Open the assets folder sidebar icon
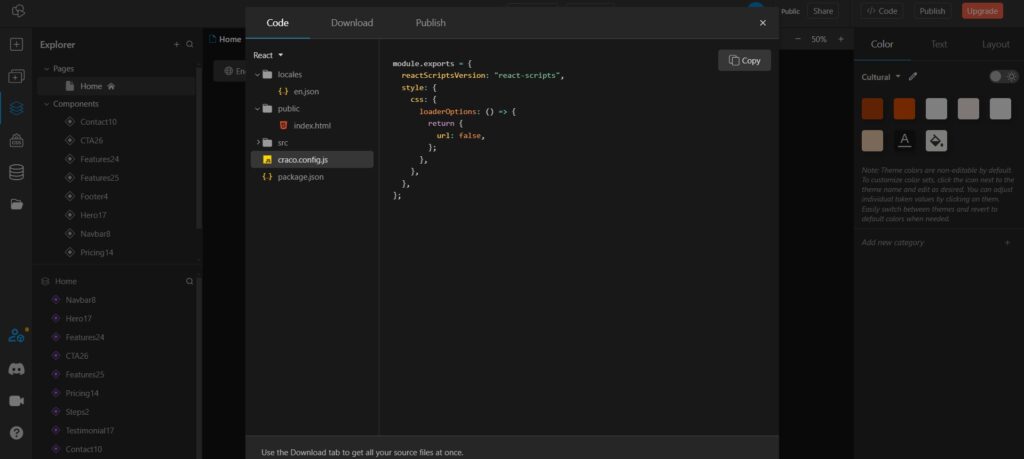The image size is (1024, 459). 16,204
